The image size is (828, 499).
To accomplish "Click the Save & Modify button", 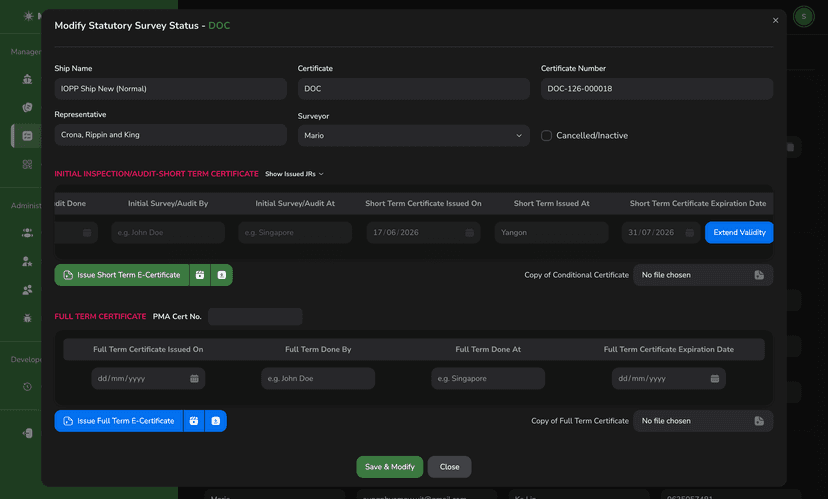I will point(390,467).
